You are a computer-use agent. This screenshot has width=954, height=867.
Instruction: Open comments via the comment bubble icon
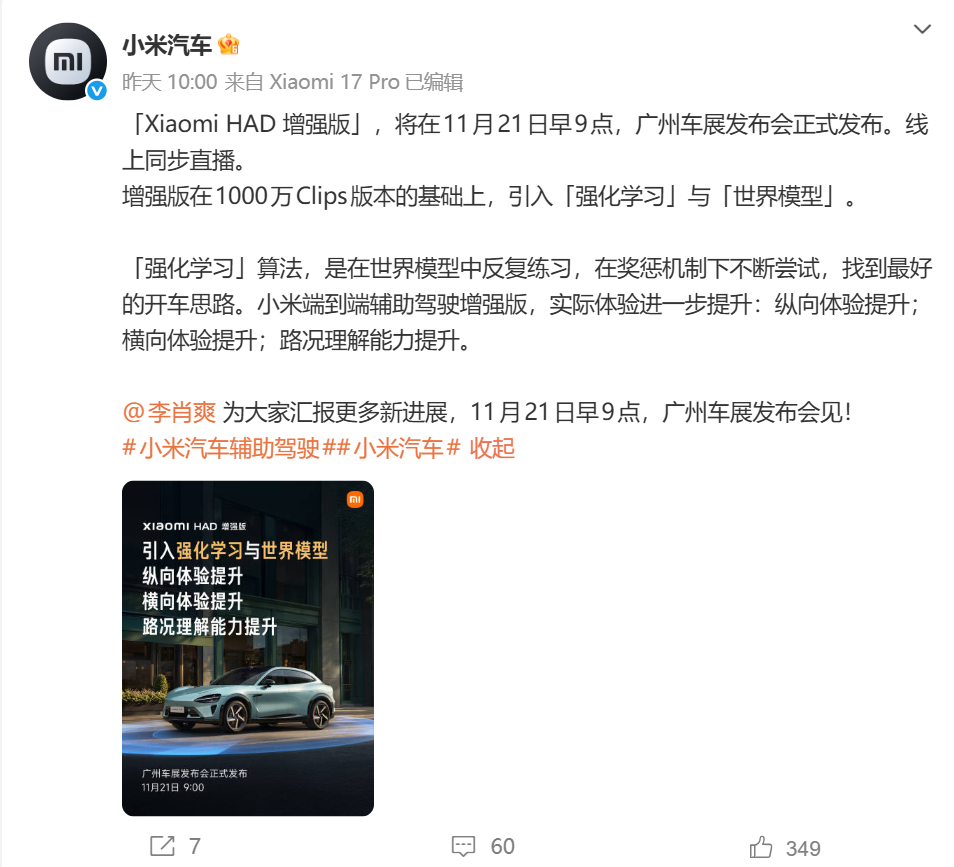[464, 846]
